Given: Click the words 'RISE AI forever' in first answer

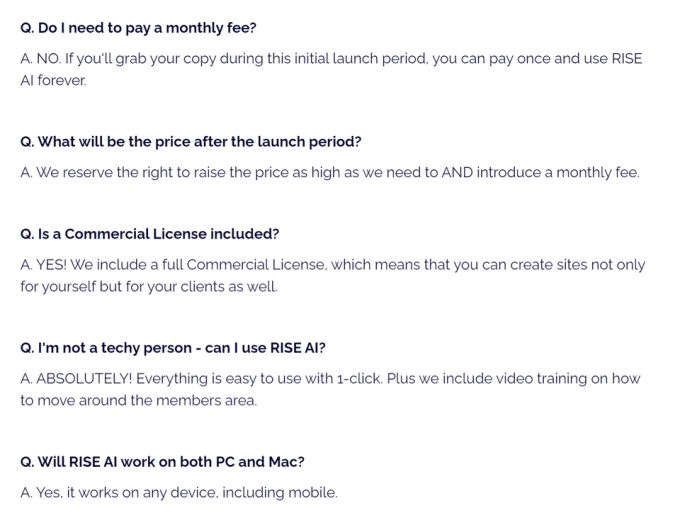Looking at the screenshot, I should [53, 80].
